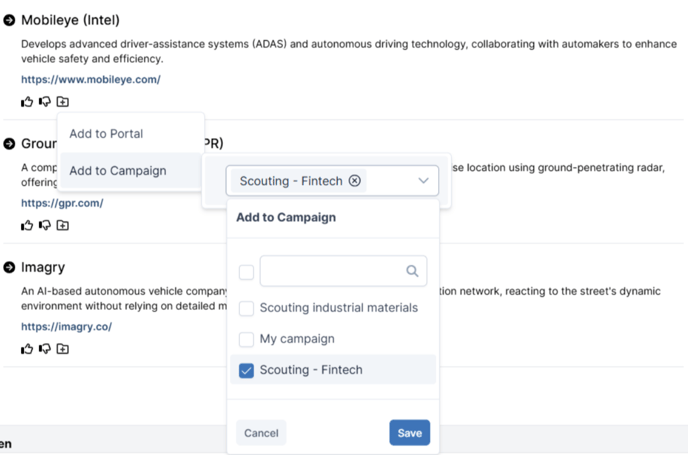Collapse campaign dropdown with chevron arrow
The height and width of the screenshot is (455, 688).
(x=423, y=181)
